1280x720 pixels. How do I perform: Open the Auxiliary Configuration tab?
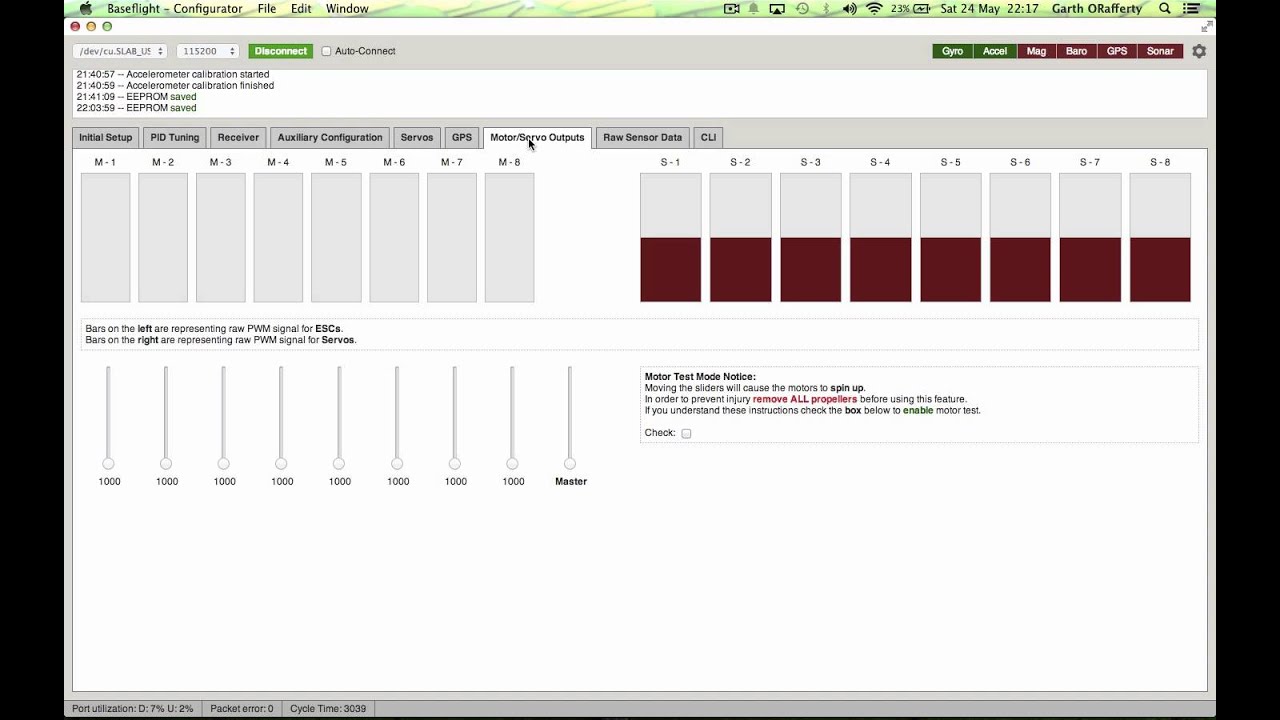pyautogui.click(x=330, y=137)
